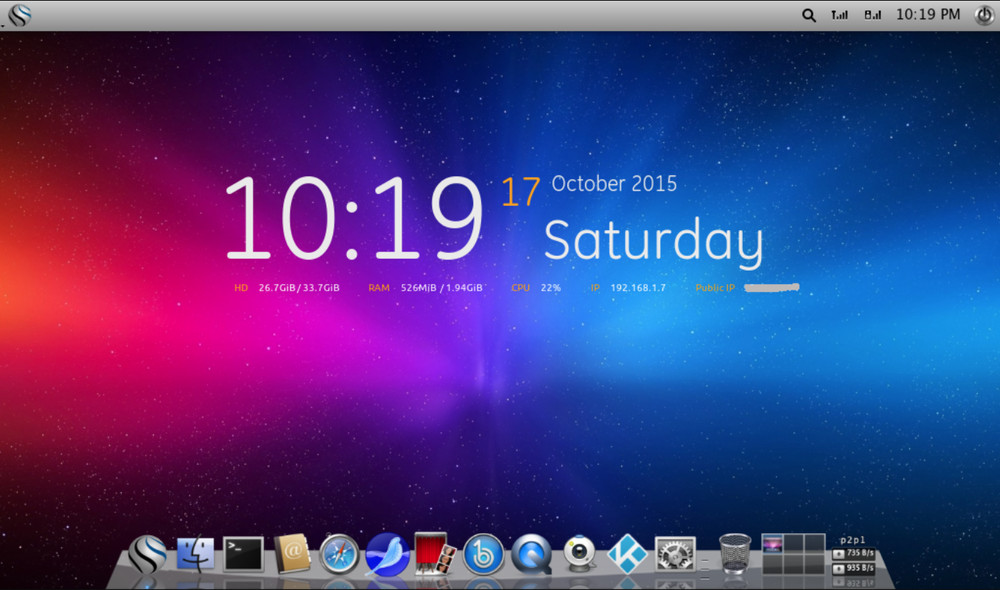Click the photo booth movie icon

[434, 550]
